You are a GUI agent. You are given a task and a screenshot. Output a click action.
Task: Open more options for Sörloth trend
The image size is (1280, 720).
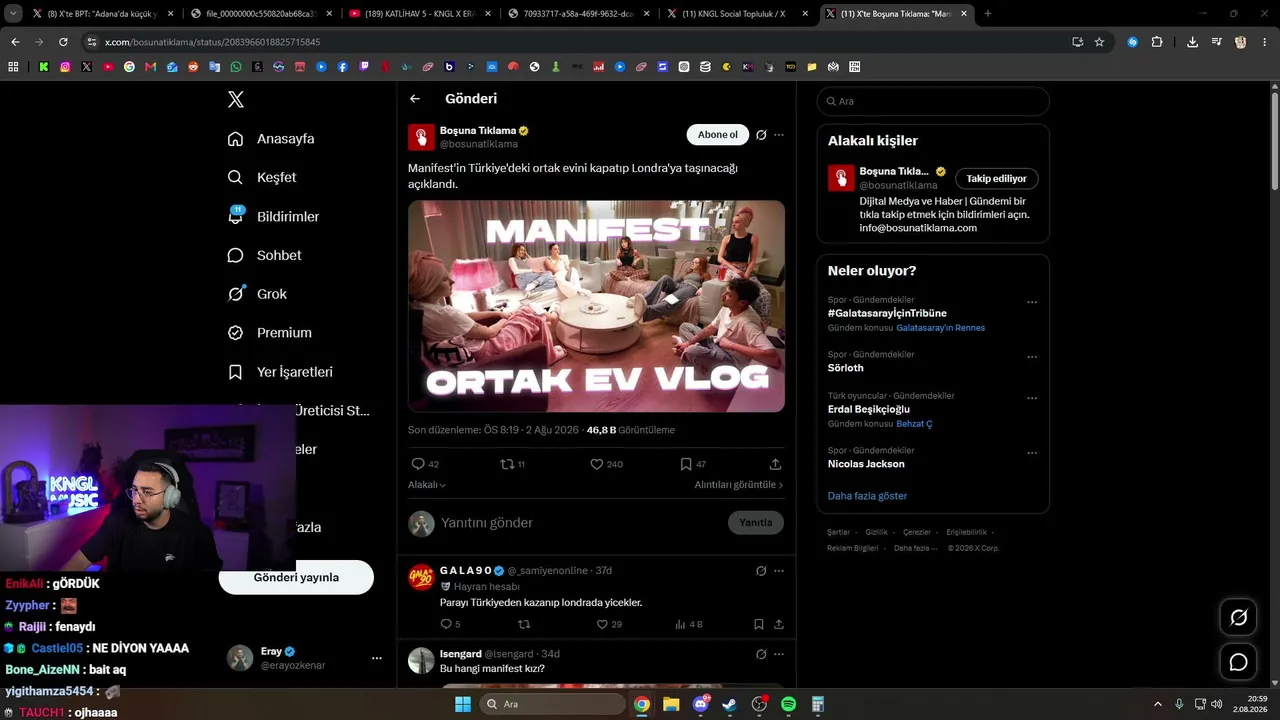click(1032, 357)
